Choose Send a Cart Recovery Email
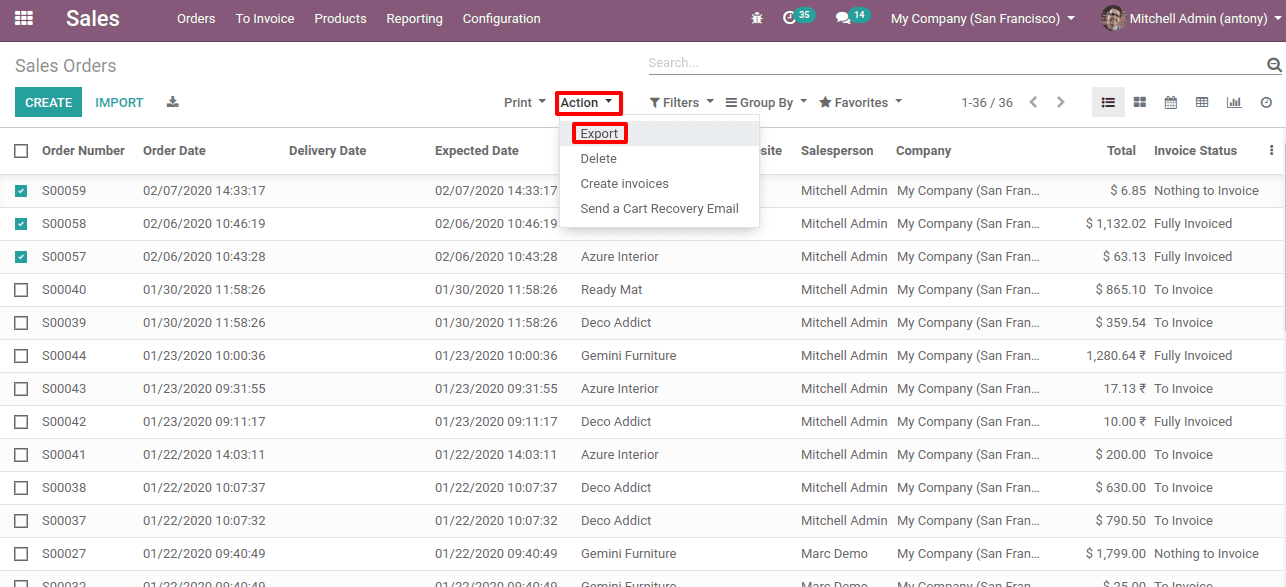 pos(659,209)
